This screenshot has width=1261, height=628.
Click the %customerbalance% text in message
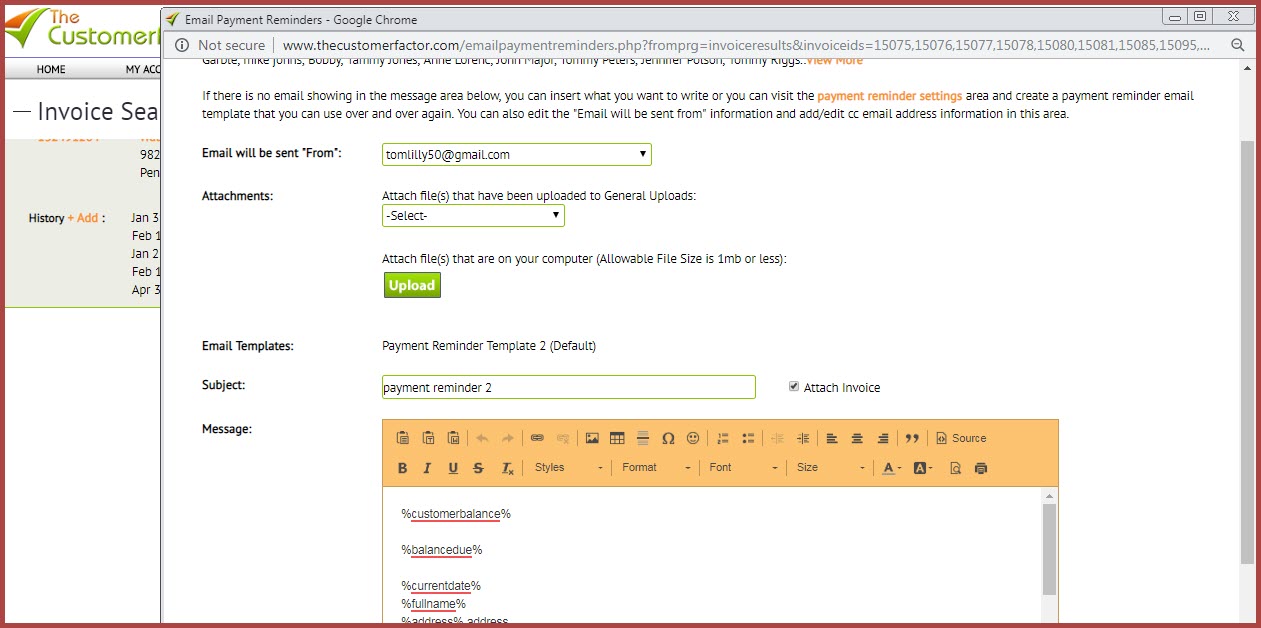[x=456, y=513]
